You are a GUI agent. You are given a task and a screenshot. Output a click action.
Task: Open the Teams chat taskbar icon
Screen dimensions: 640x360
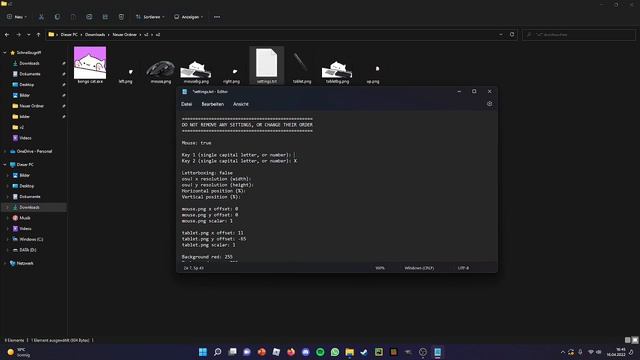(x=247, y=352)
